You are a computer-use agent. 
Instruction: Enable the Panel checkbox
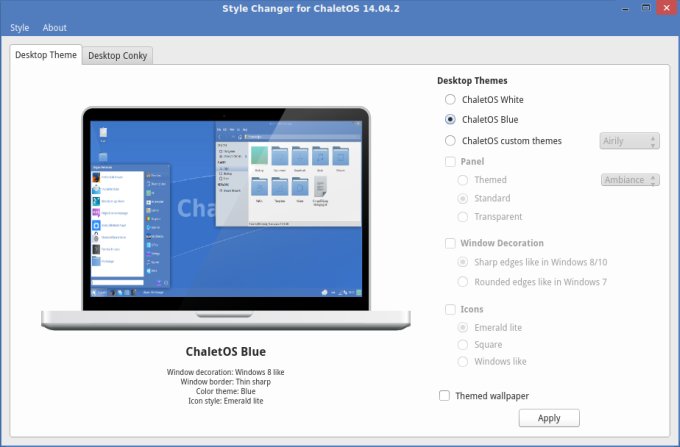pyautogui.click(x=451, y=161)
